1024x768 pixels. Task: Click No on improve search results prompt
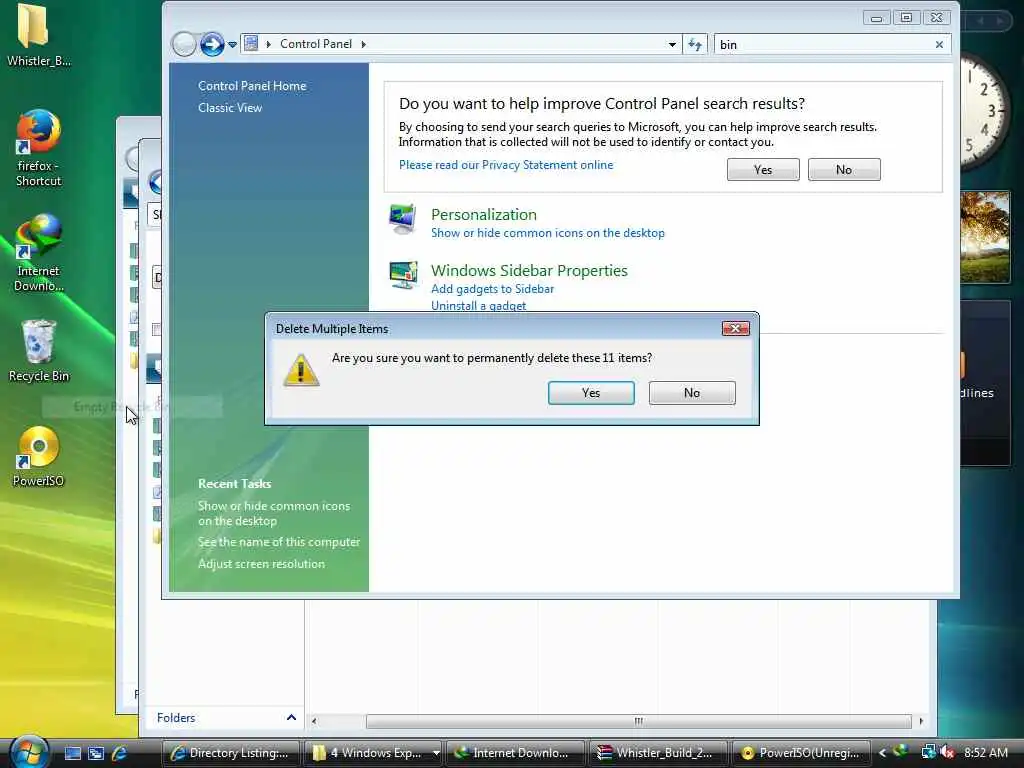[844, 170]
